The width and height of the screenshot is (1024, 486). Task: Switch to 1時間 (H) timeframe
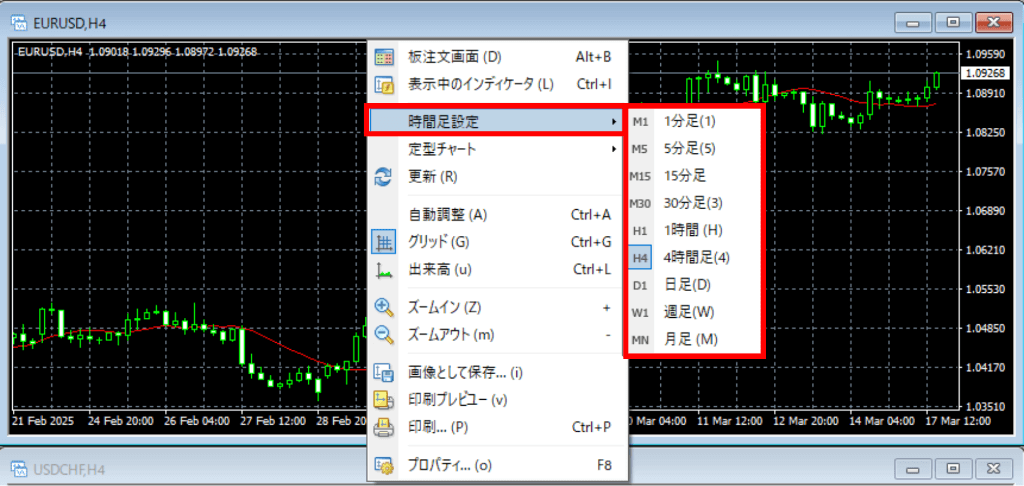(694, 231)
